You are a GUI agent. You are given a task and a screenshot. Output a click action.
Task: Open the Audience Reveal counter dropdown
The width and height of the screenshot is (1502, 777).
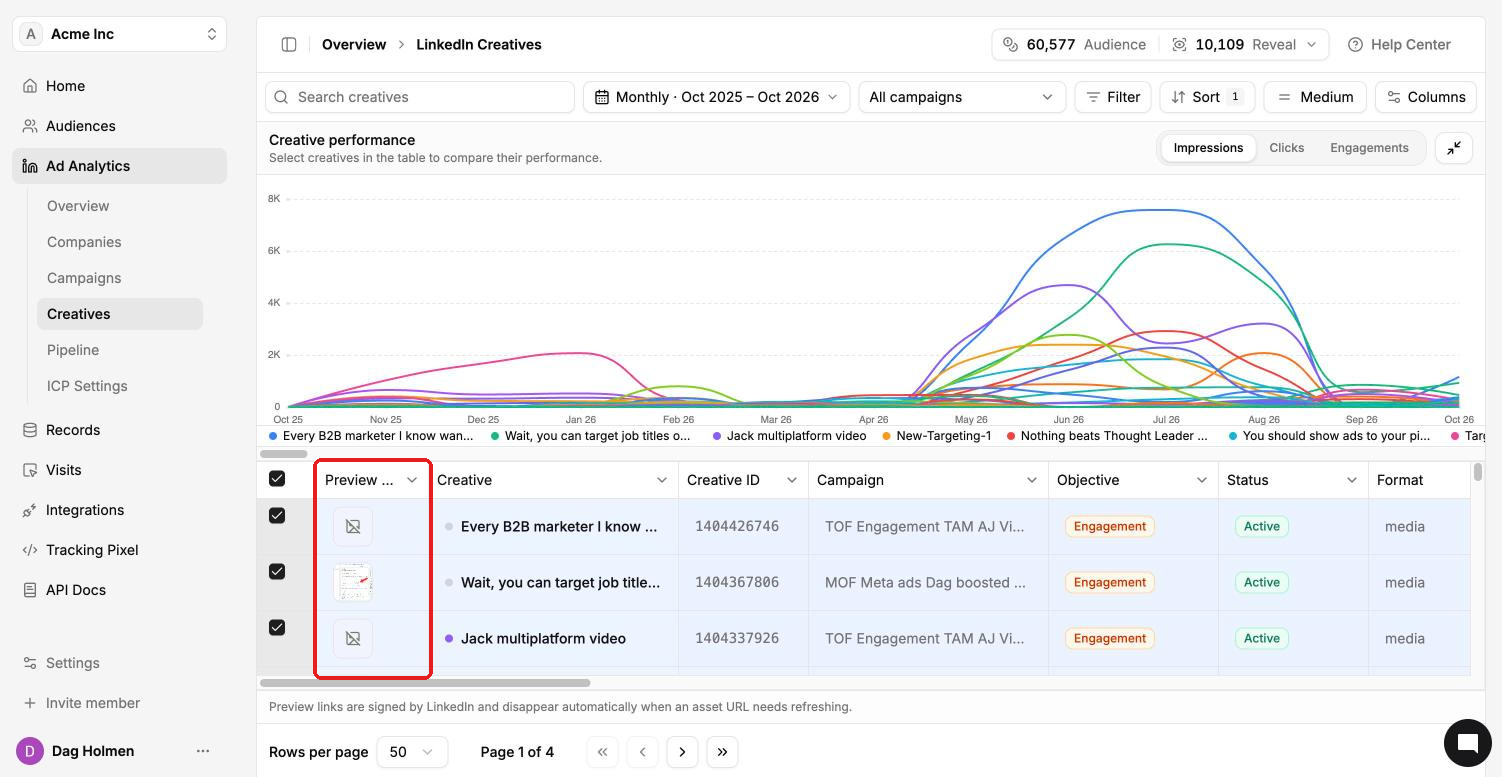point(1160,44)
